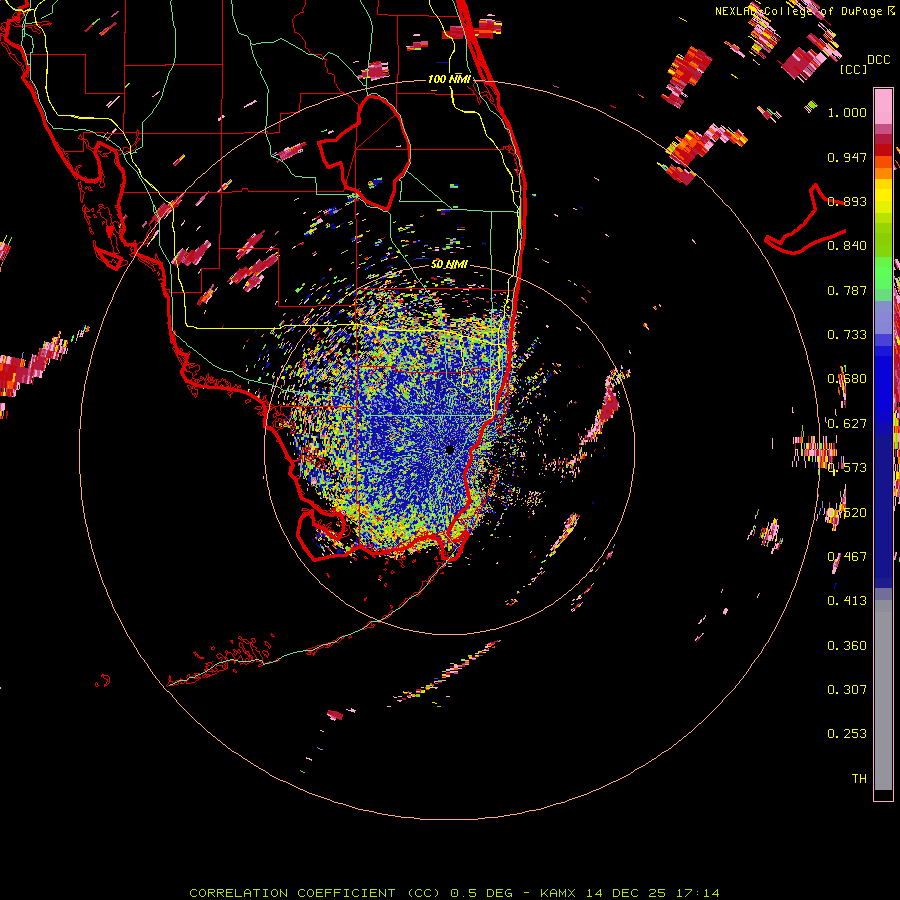Select the 0.360 scale value
This screenshot has width=900, height=900.
[847, 646]
